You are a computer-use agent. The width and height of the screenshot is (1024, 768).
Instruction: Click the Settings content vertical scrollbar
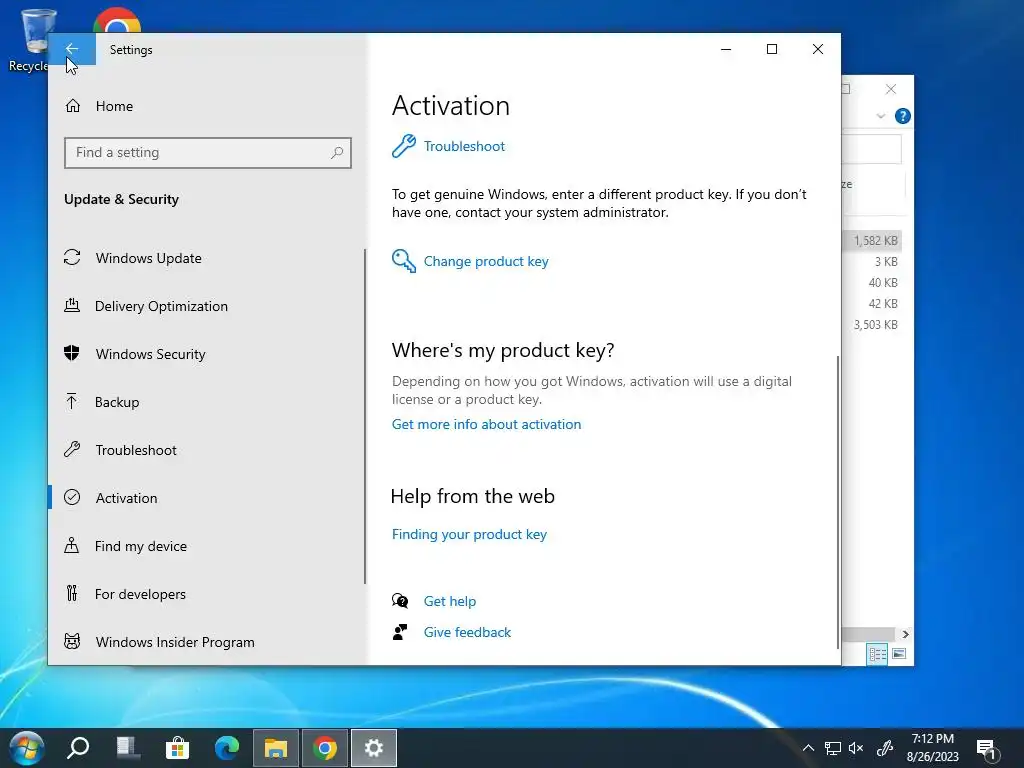(837, 502)
